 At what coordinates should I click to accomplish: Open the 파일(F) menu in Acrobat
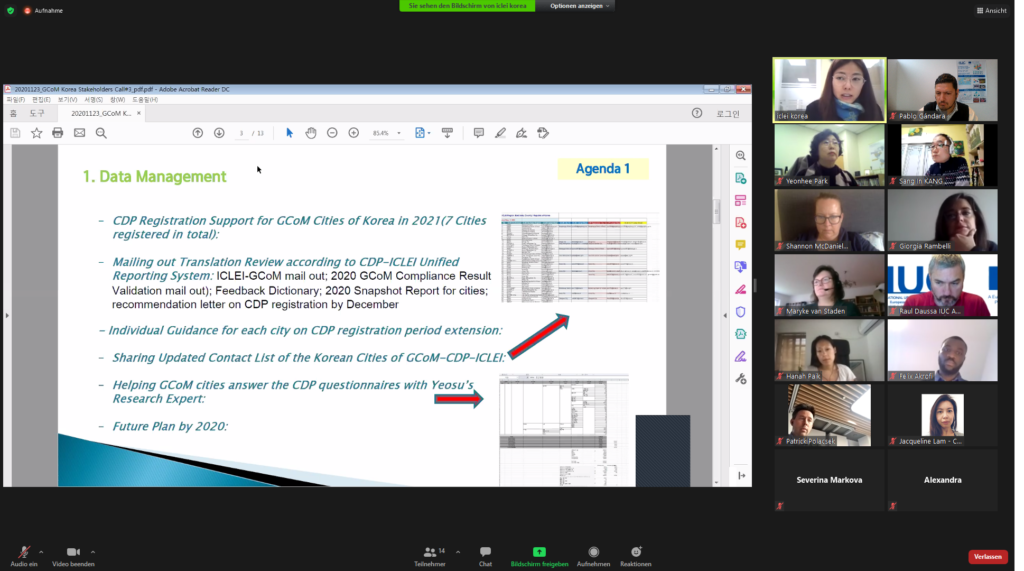tap(16, 100)
